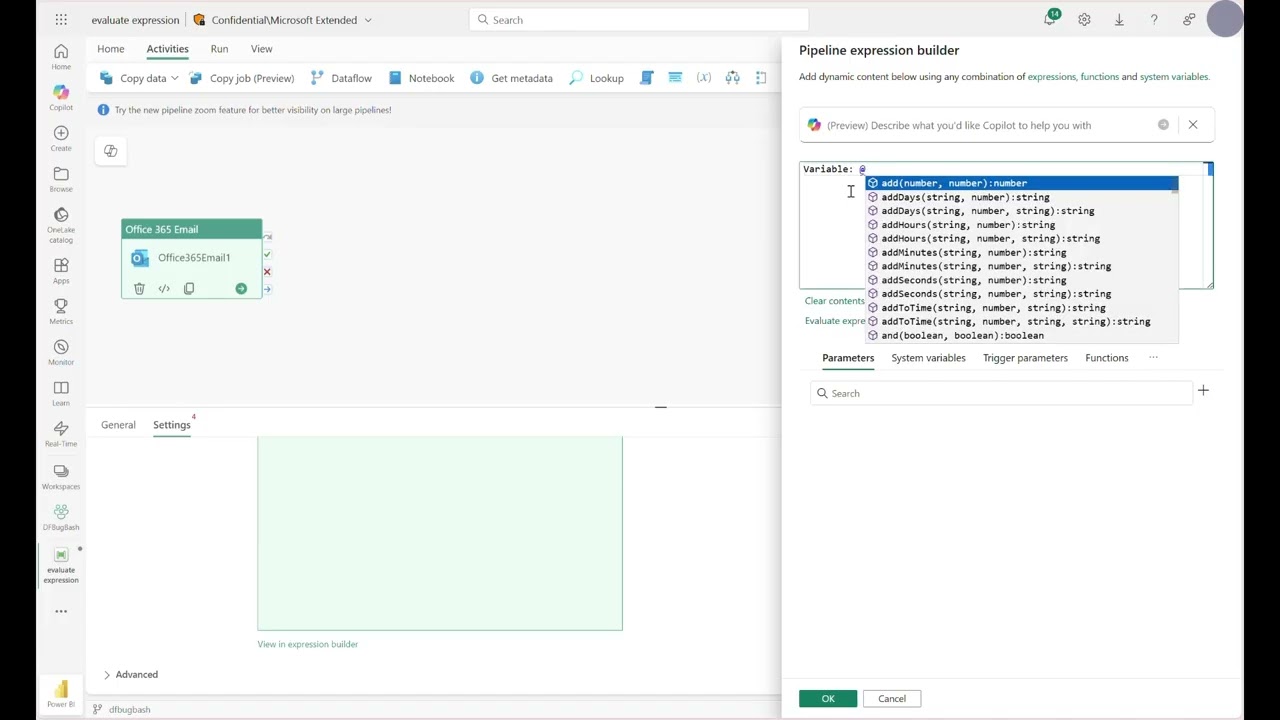1280x720 pixels.
Task: Click the parameters Search field
Action: click(x=1001, y=393)
